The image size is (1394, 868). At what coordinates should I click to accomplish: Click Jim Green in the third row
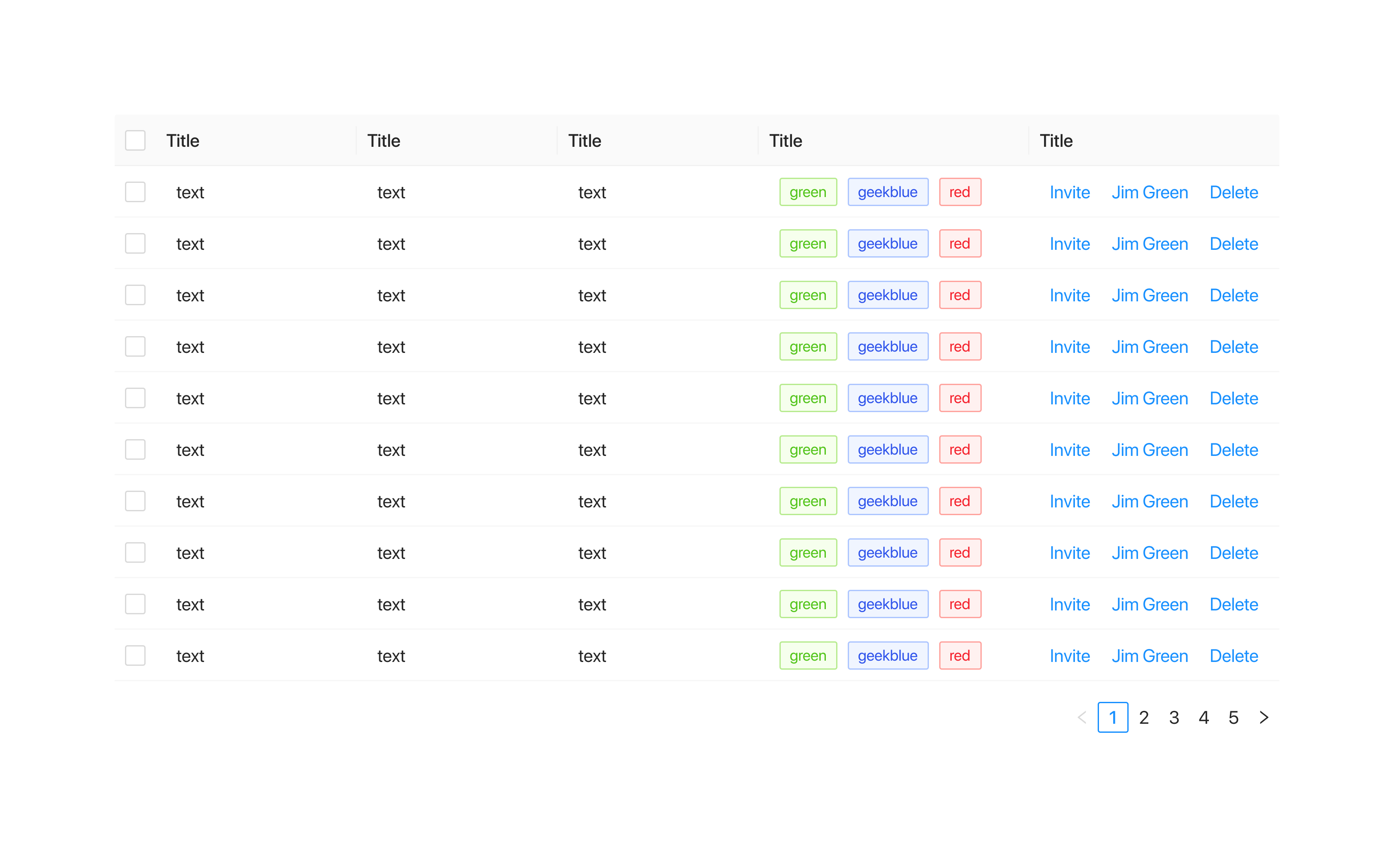click(x=1149, y=295)
